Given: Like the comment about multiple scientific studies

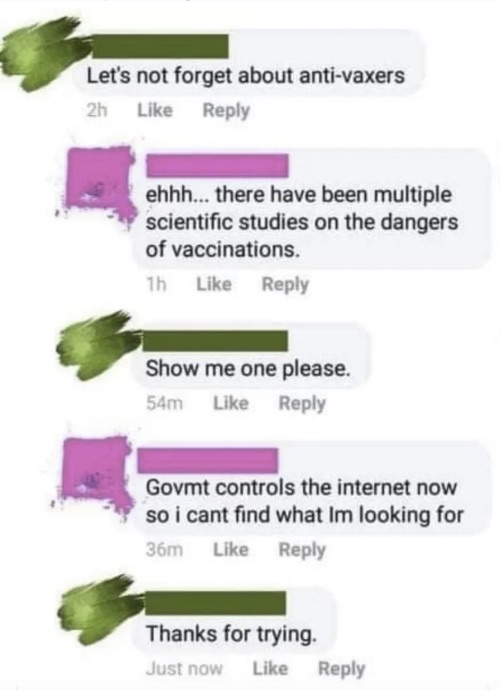Looking at the screenshot, I should coord(213,284).
